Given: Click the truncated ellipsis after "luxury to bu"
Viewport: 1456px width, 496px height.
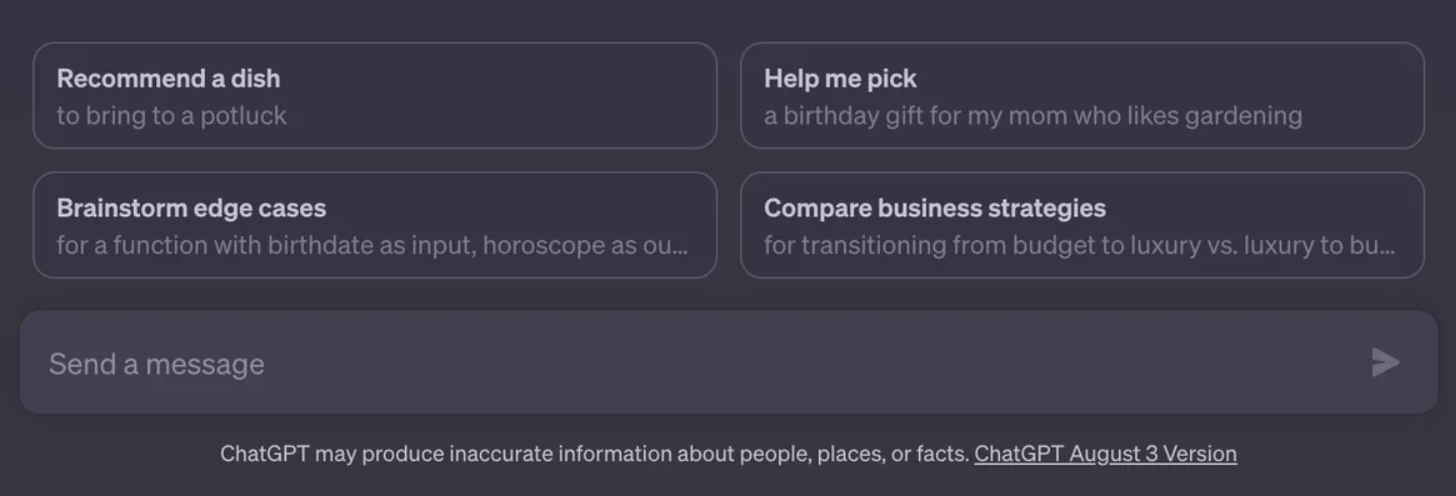Looking at the screenshot, I should coord(1386,247).
